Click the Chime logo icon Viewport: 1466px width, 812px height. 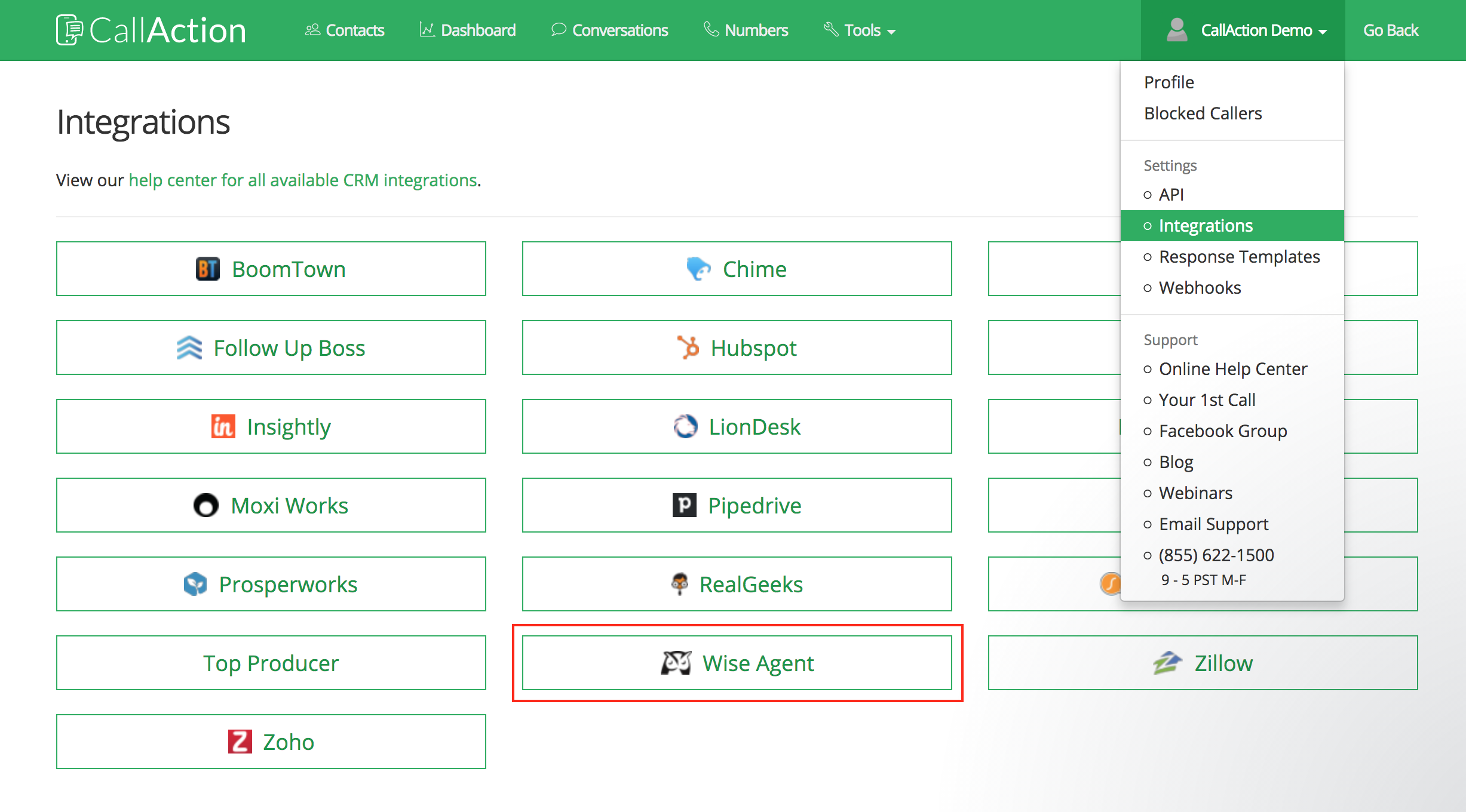pos(698,269)
